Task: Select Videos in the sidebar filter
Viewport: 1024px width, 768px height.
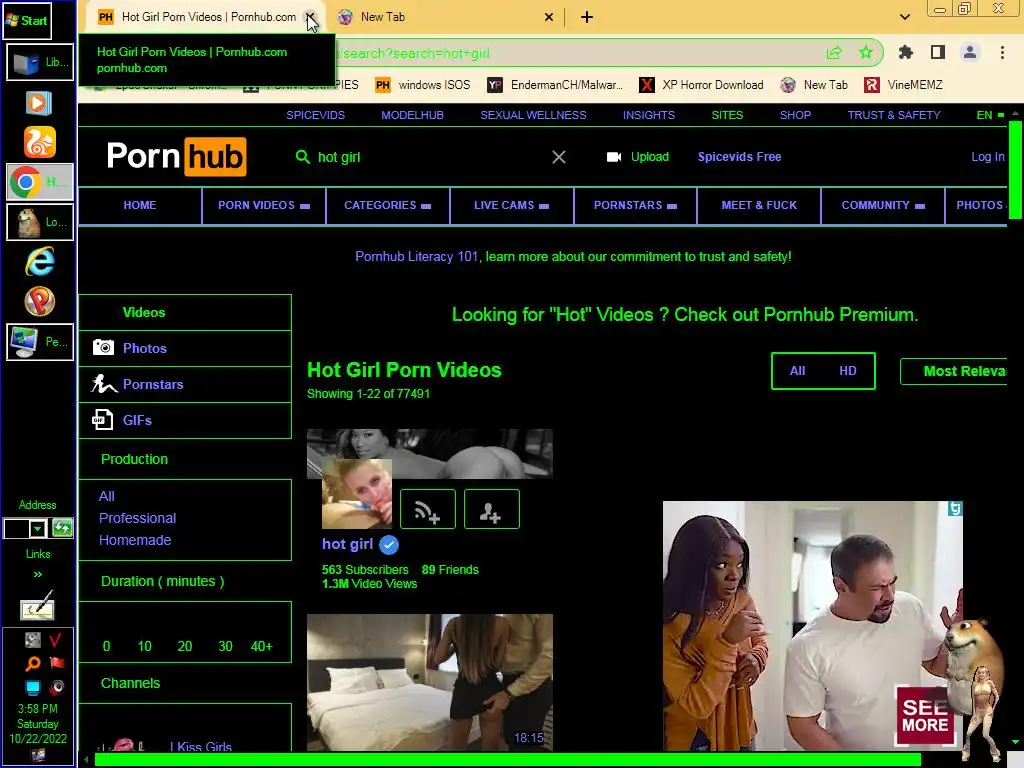Action: [x=185, y=312]
